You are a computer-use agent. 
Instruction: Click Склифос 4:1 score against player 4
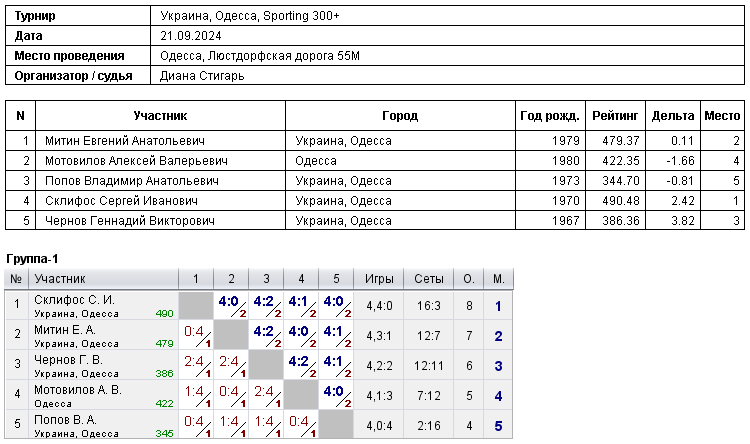298,301
